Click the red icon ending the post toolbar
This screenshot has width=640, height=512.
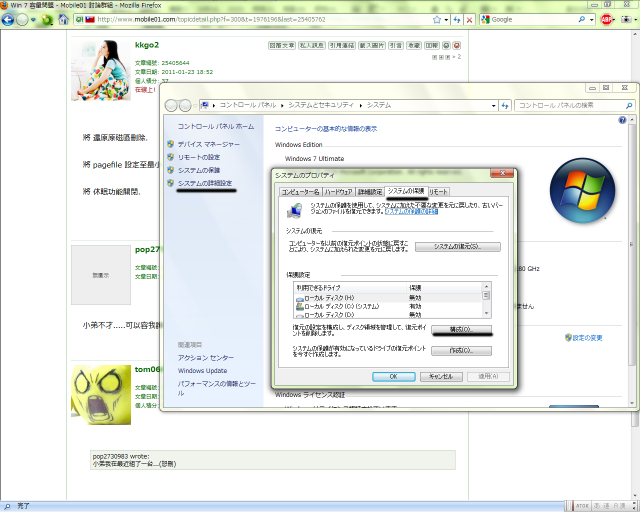(x=457, y=45)
